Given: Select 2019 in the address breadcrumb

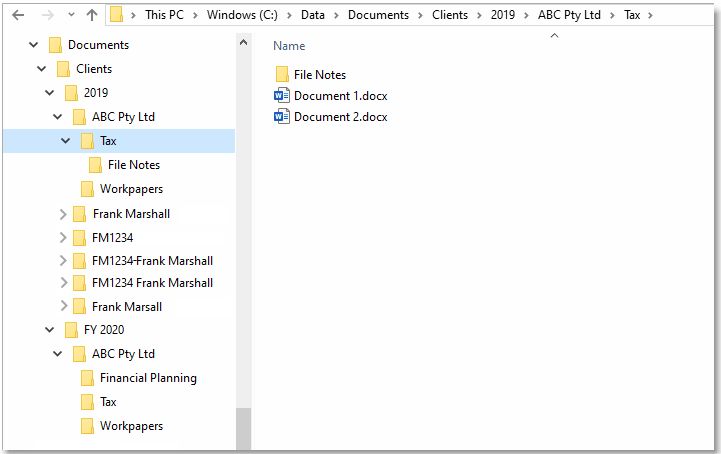Looking at the screenshot, I should pyautogui.click(x=503, y=15).
